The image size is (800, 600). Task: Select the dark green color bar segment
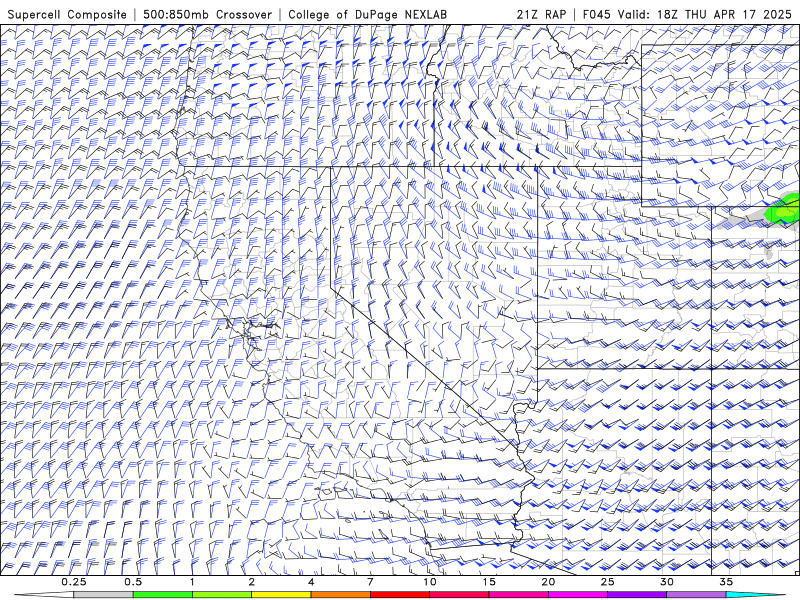coord(163,595)
